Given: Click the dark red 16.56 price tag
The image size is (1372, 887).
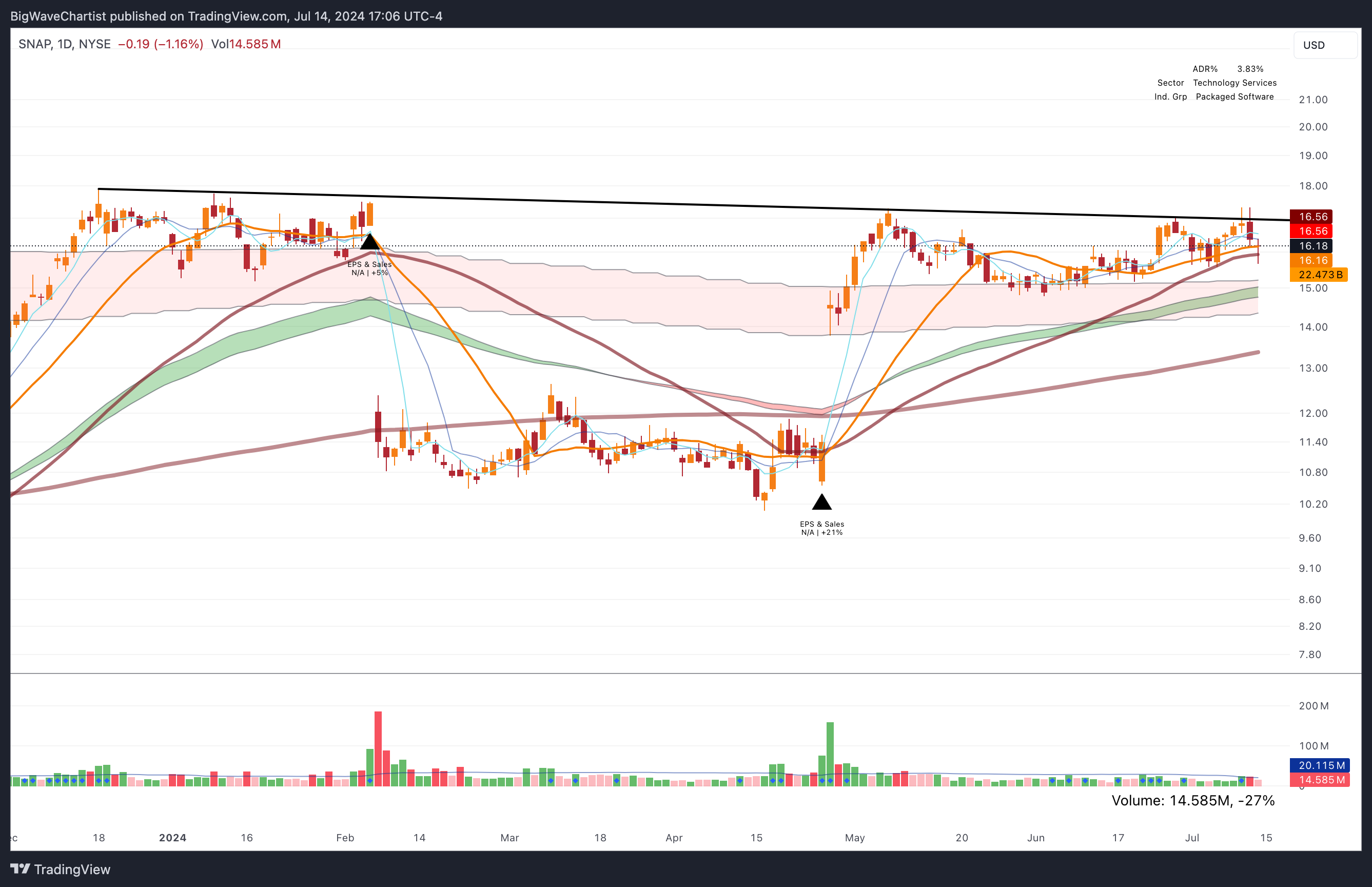Looking at the screenshot, I should (1311, 217).
